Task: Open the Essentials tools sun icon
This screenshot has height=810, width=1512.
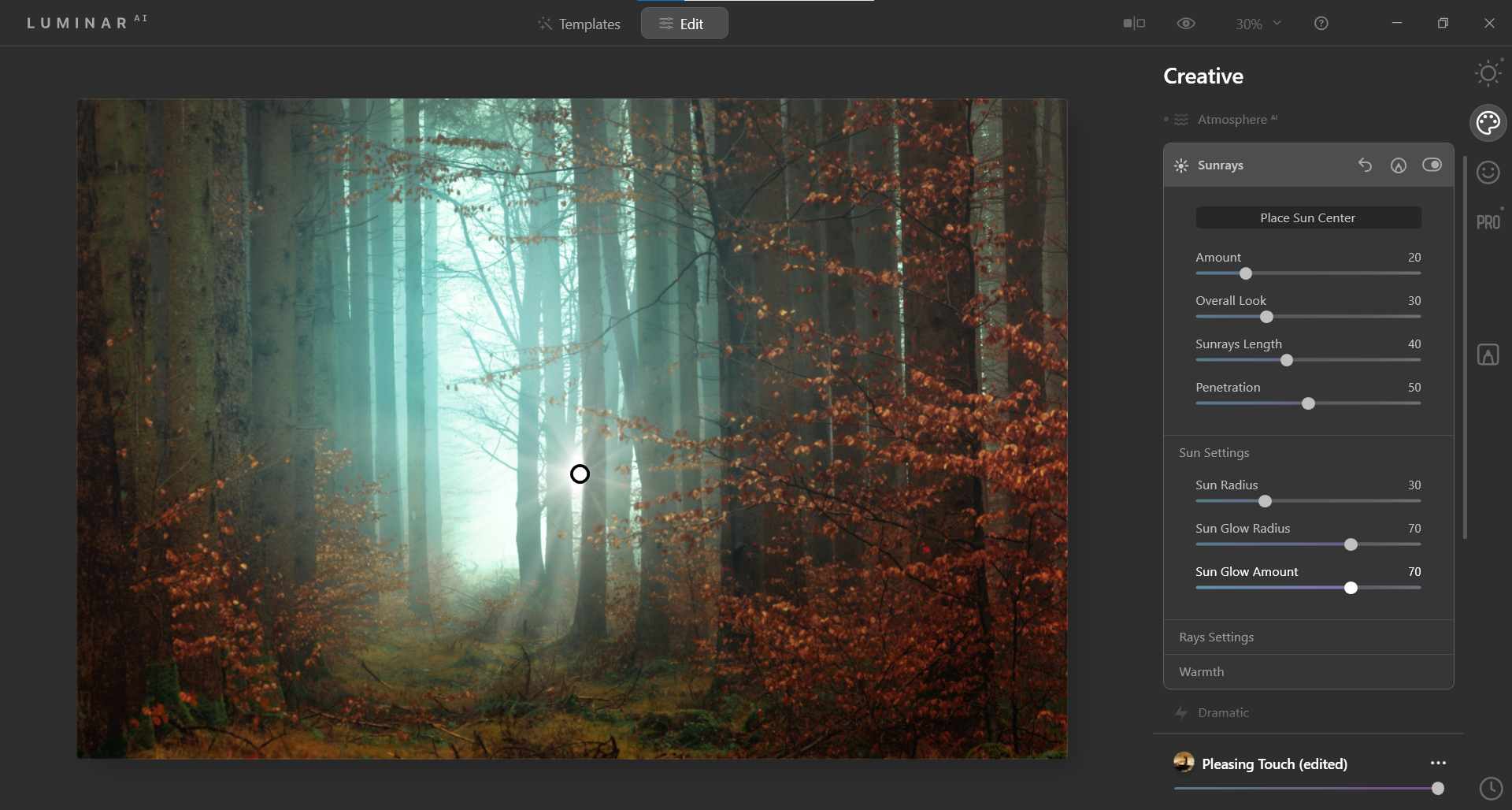Action: pyautogui.click(x=1488, y=74)
